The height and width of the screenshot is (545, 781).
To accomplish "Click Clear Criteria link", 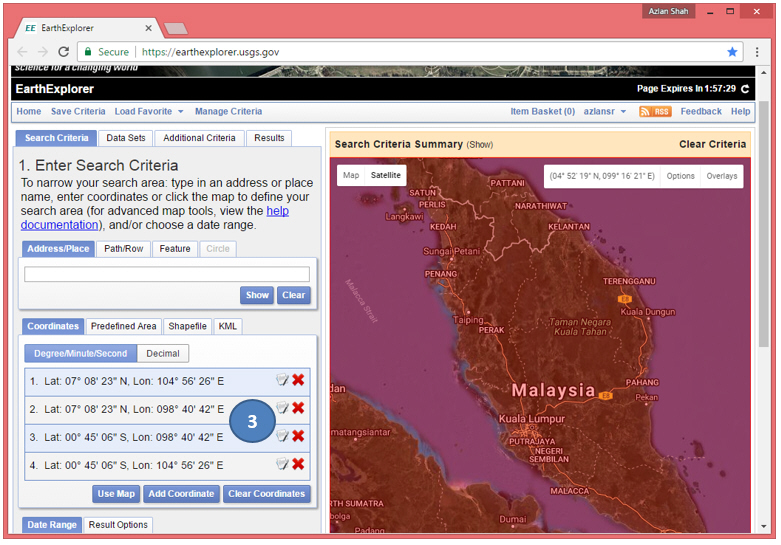I will pos(712,144).
